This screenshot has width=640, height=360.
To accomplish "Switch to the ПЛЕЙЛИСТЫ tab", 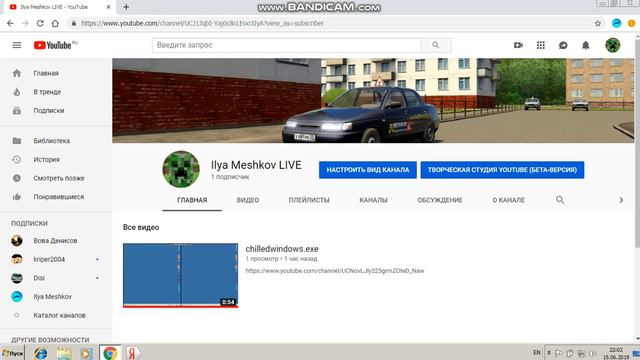I will point(309,200).
